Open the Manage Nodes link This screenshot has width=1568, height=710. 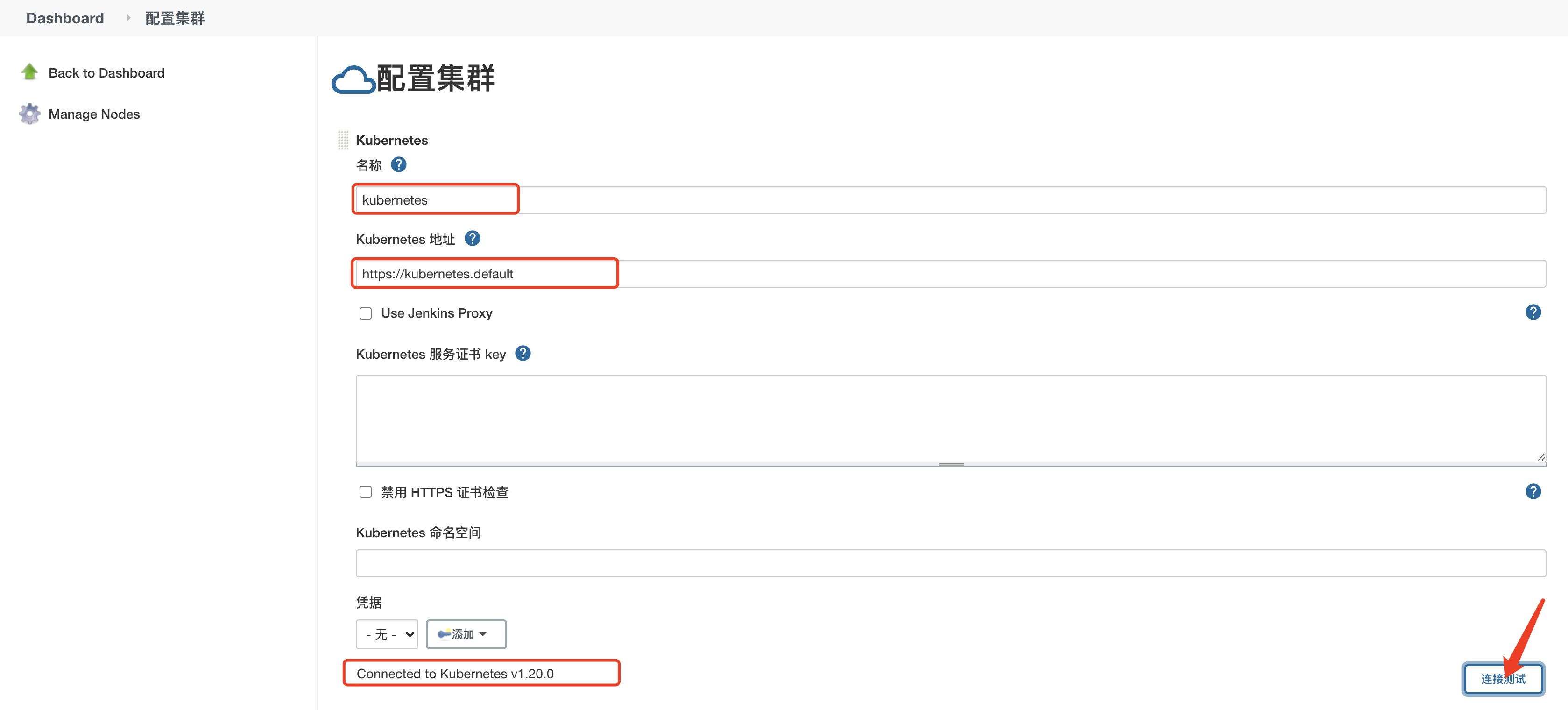pyautogui.click(x=94, y=114)
